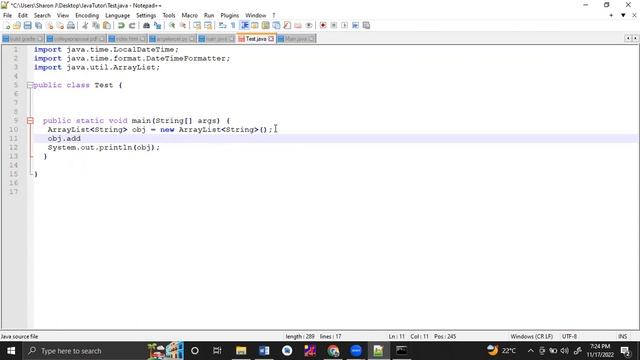The image size is (640, 360).
Task: Cut selection with scissors icon
Action: point(85,25)
